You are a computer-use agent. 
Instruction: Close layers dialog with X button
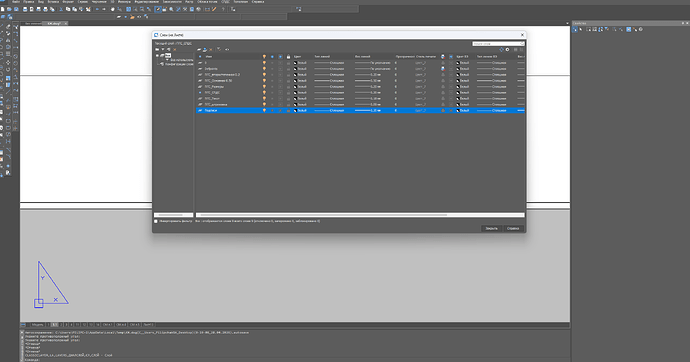(522, 35)
